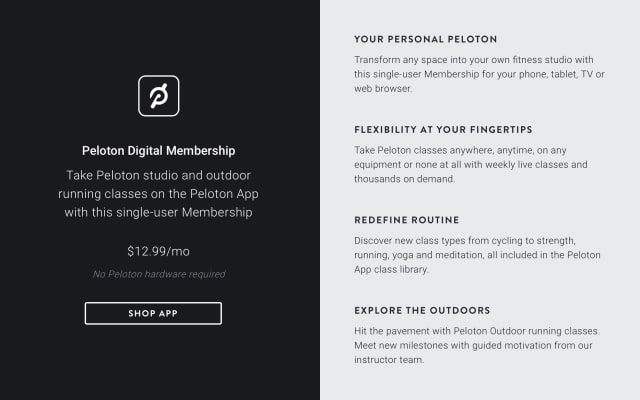Click the paragraph starting 'Discover new class types'
Screen dimensions: 640x400
pos(477,255)
